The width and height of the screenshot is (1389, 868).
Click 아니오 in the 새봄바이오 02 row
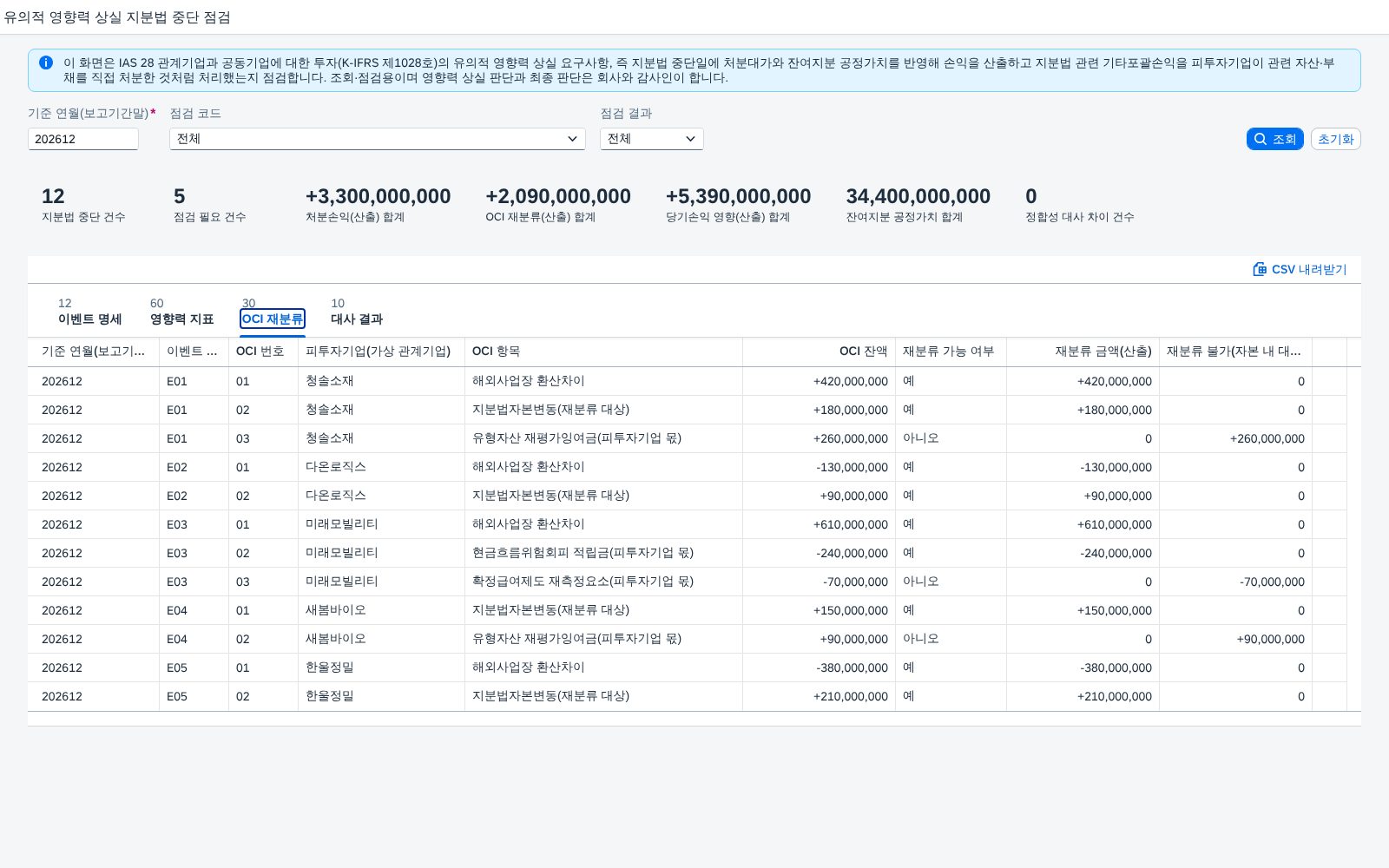pyautogui.click(x=921, y=639)
